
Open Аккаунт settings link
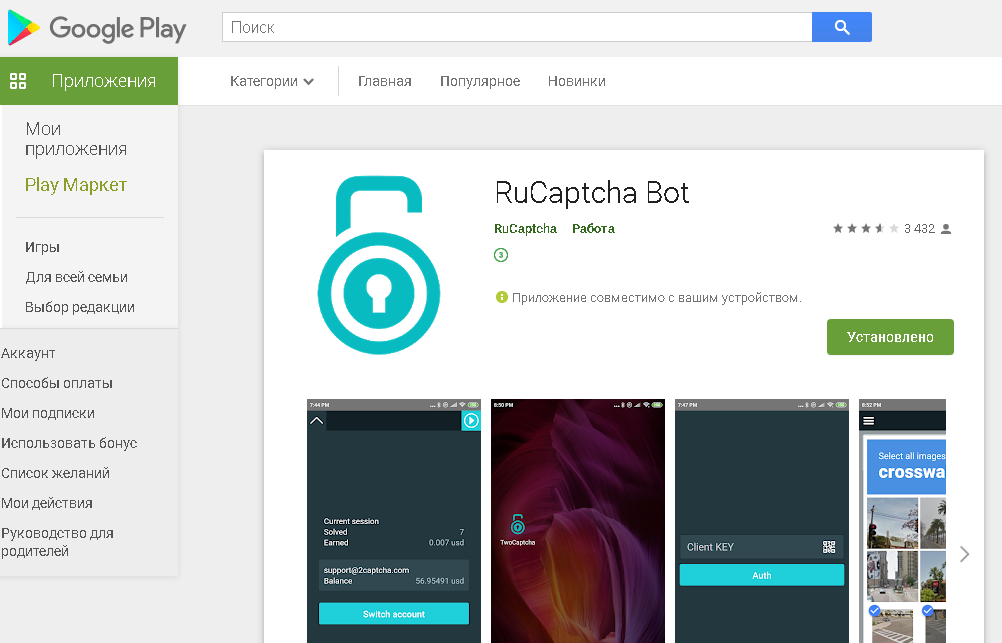pyautogui.click(x=28, y=353)
